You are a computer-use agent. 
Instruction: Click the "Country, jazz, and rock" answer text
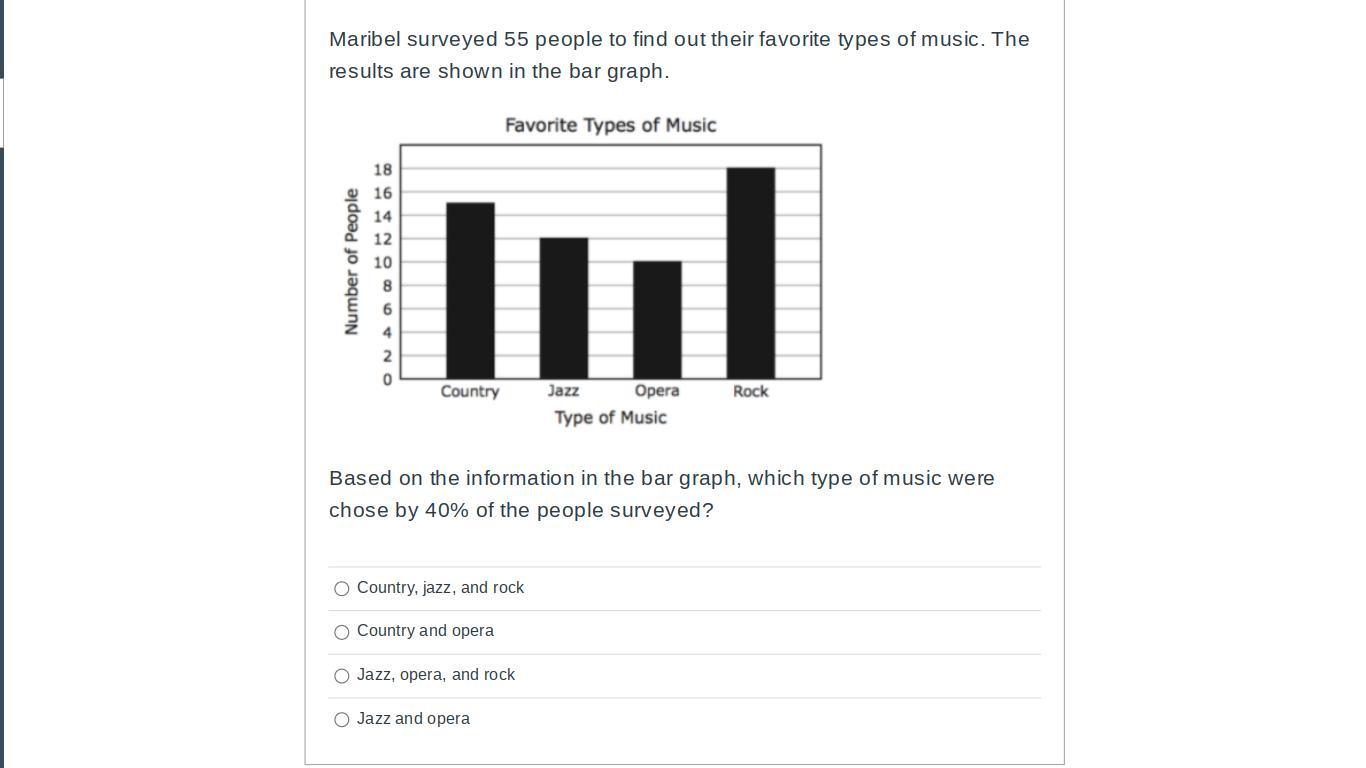tap(441, 588)
